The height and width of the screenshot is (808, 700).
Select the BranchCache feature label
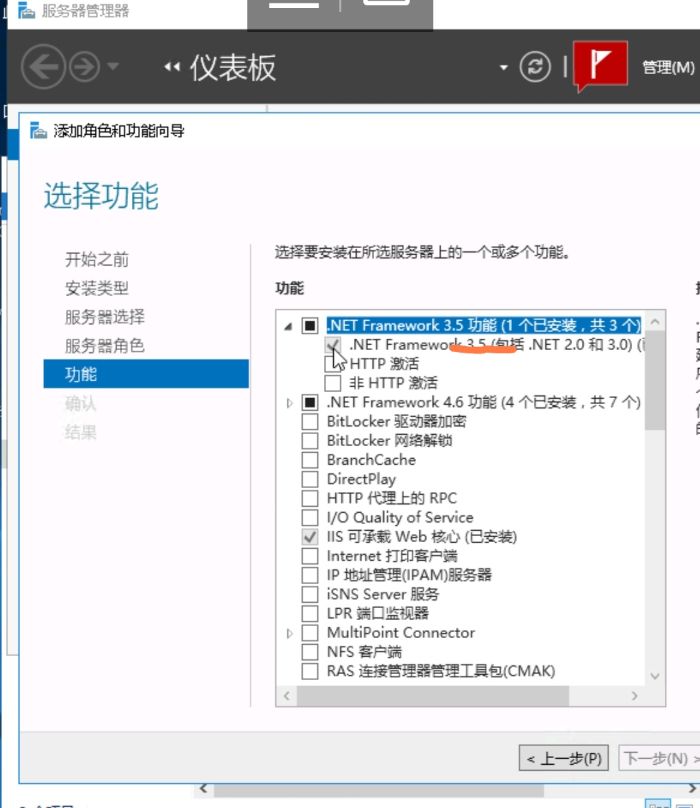pyautogui.click(x=371, y=460)
